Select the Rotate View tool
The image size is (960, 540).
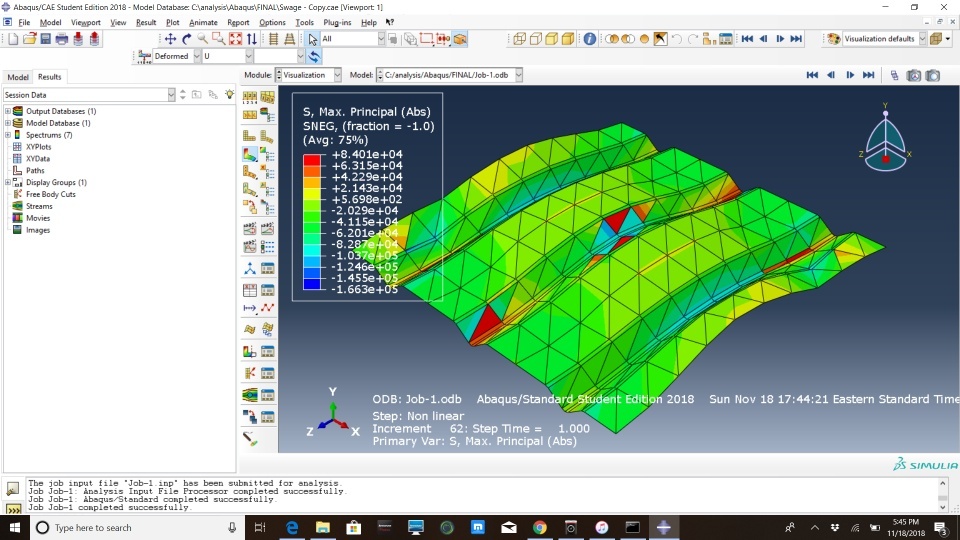pos(186,39)
